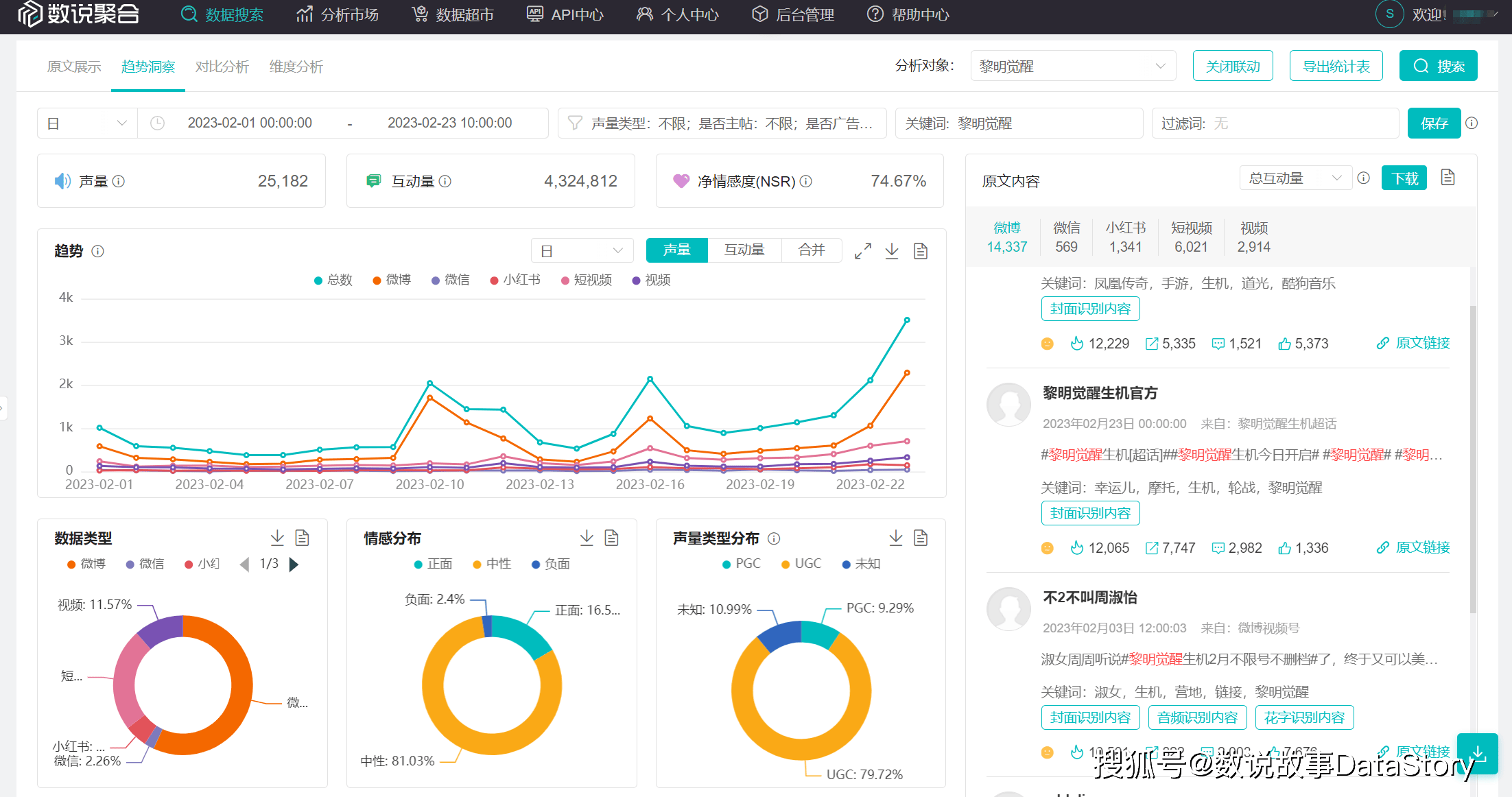Image resolution: width=1512 pixels, height=797 pixels.
Task: Open trend chart data document icon
Action: (x=921, y=251)
